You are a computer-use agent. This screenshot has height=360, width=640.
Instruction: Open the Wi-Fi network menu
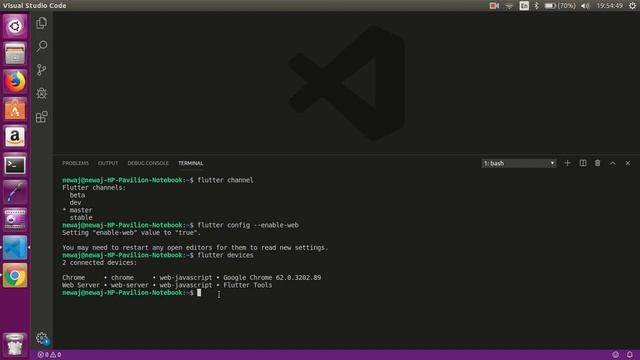point(509,6)
